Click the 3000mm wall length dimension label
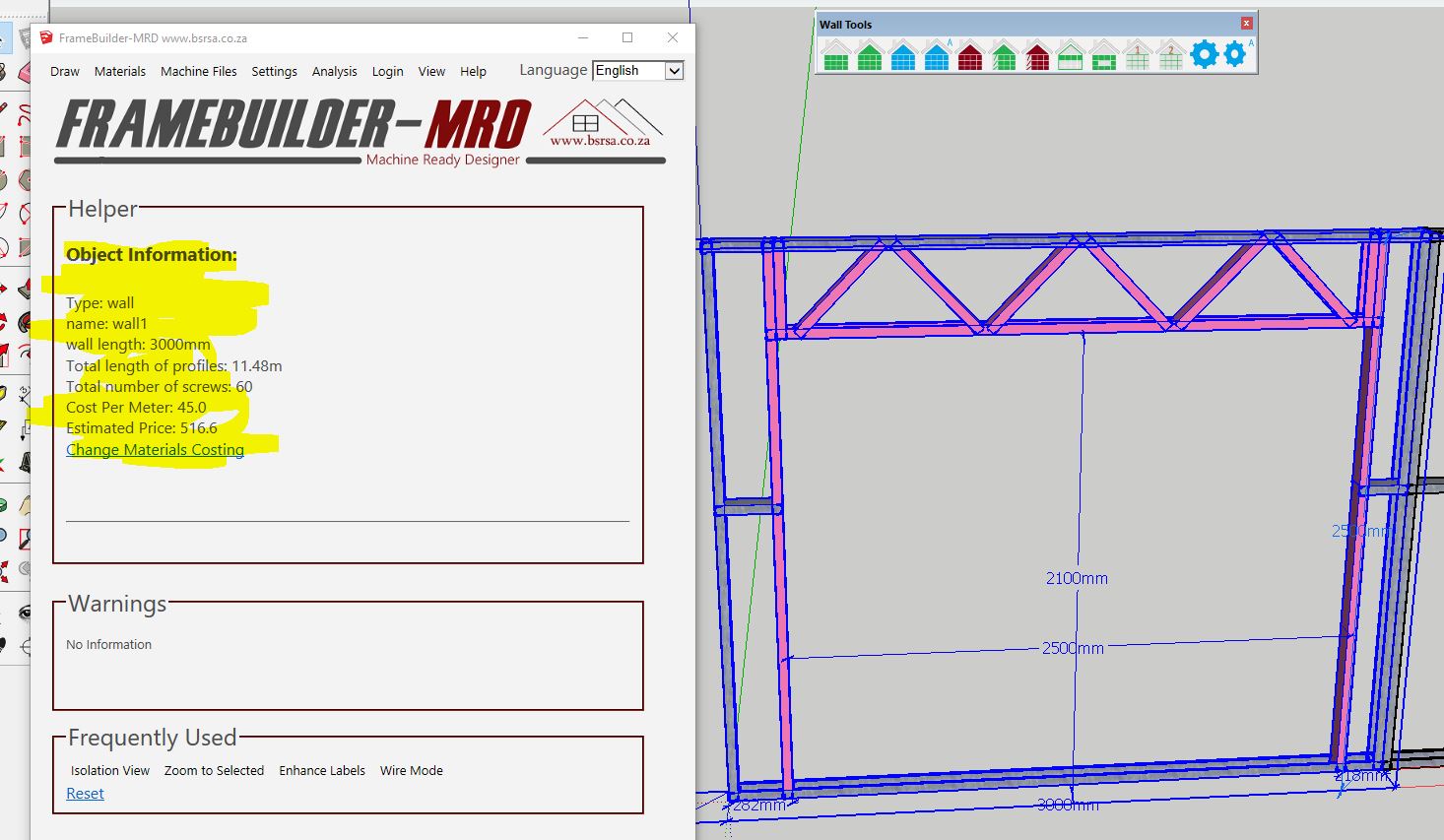 [1068, 806]
